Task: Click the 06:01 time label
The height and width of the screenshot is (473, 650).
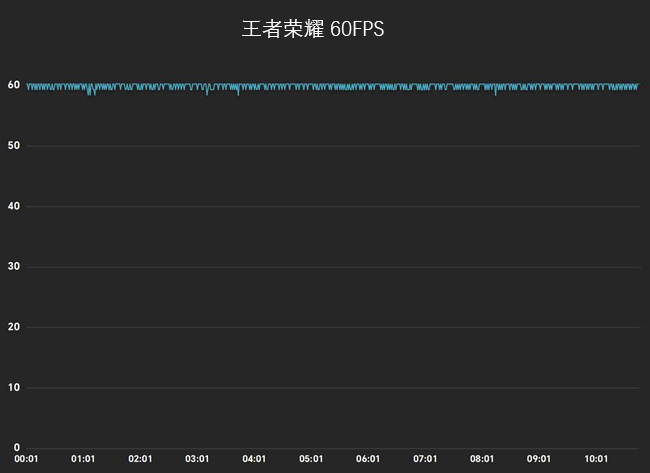Action: click(368, 460)
